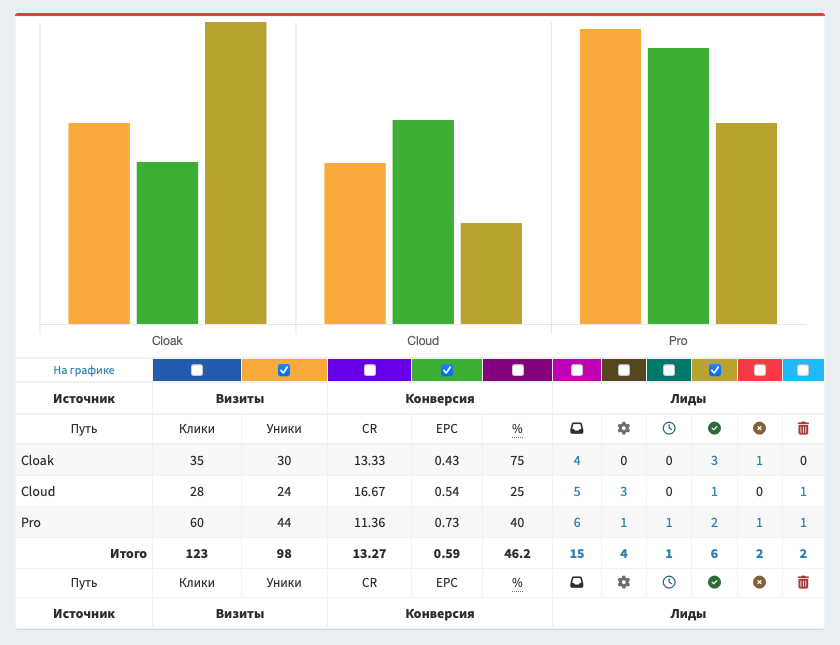Uncheck the orange Уники chart checkbox

284,370
